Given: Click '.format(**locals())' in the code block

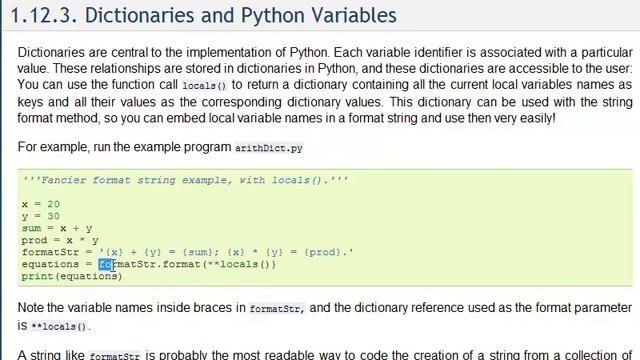Looking at the screenshot, I should pos(217,264).
